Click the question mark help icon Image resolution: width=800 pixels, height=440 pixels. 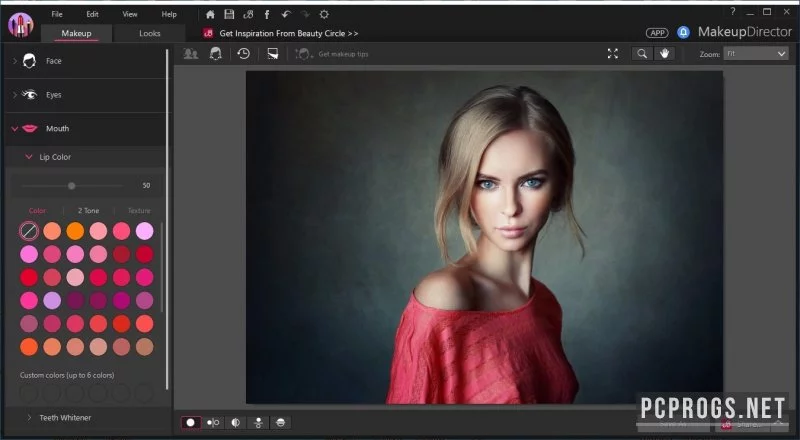733,11
